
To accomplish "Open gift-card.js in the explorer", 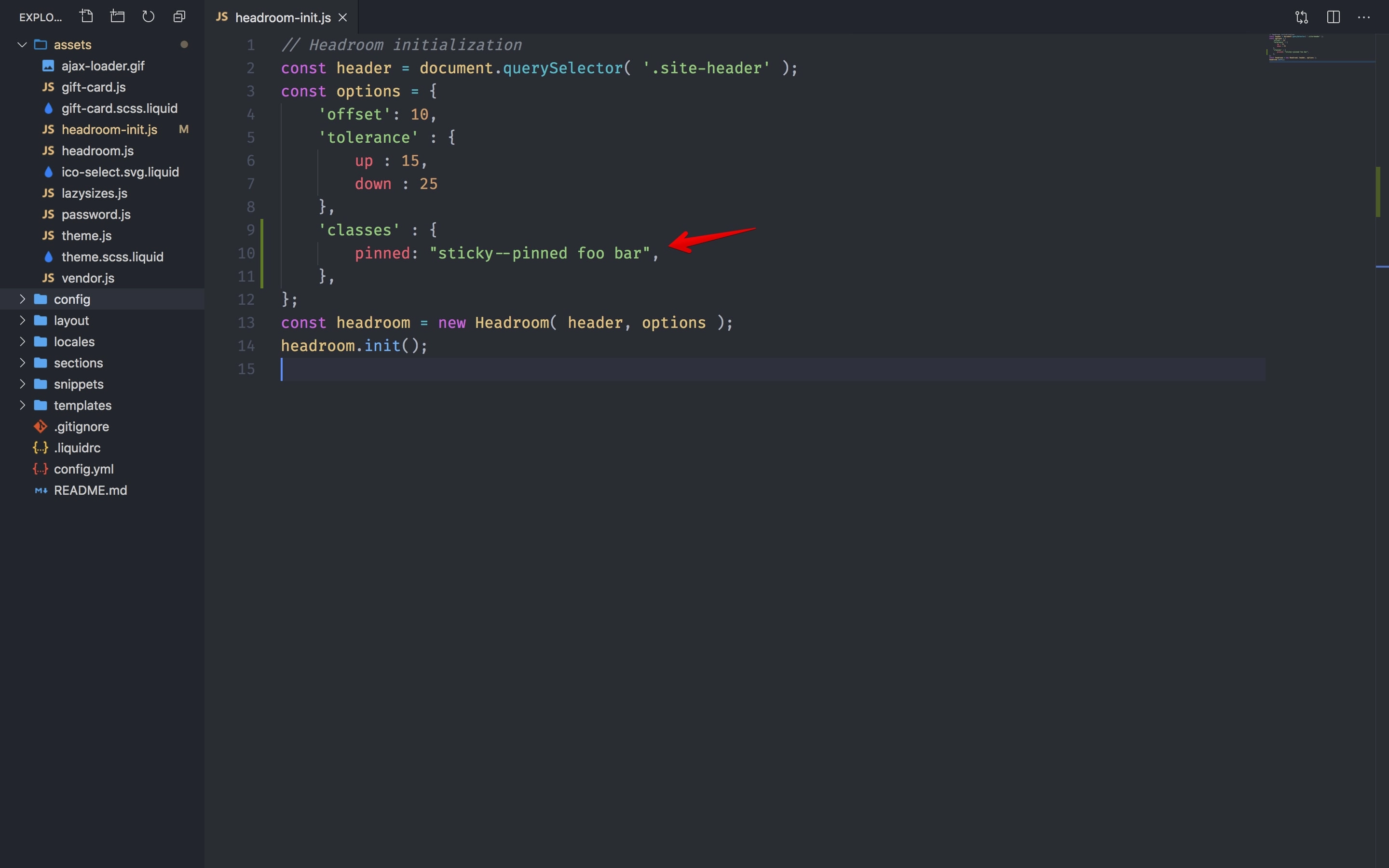I will tap(102, 87).
